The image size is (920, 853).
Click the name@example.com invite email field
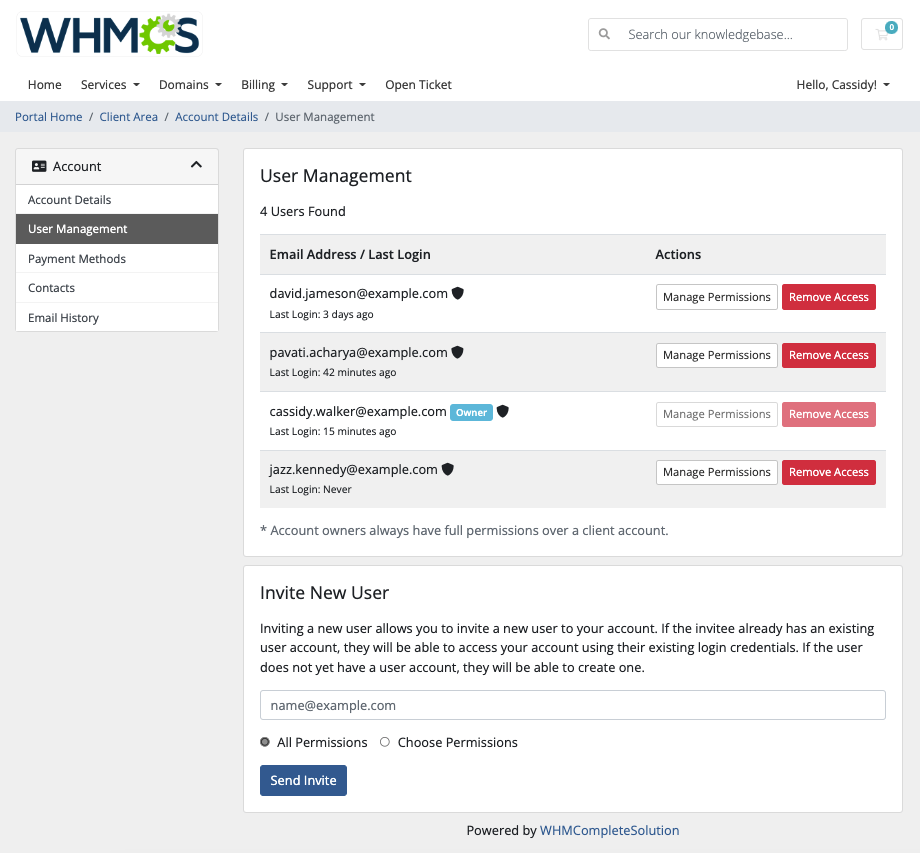pos(573,705)
